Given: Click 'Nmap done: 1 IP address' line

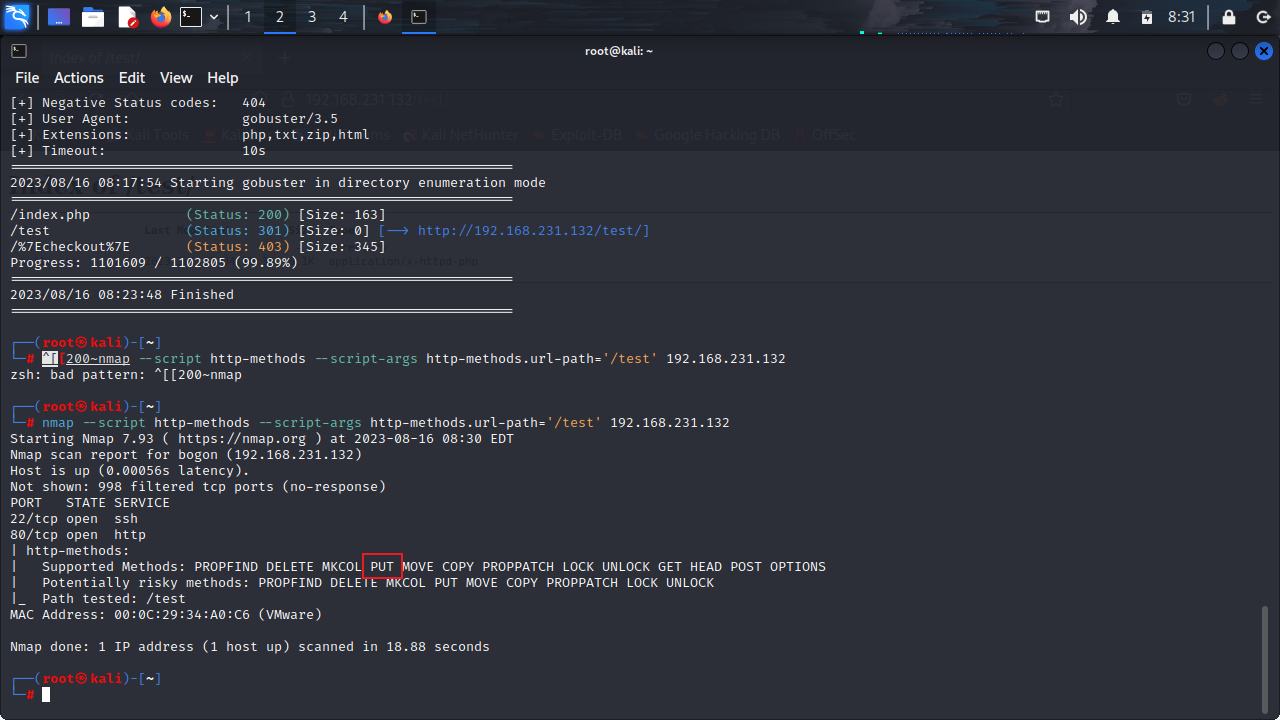Looking at the screenshot, I should tap(250, 647).
